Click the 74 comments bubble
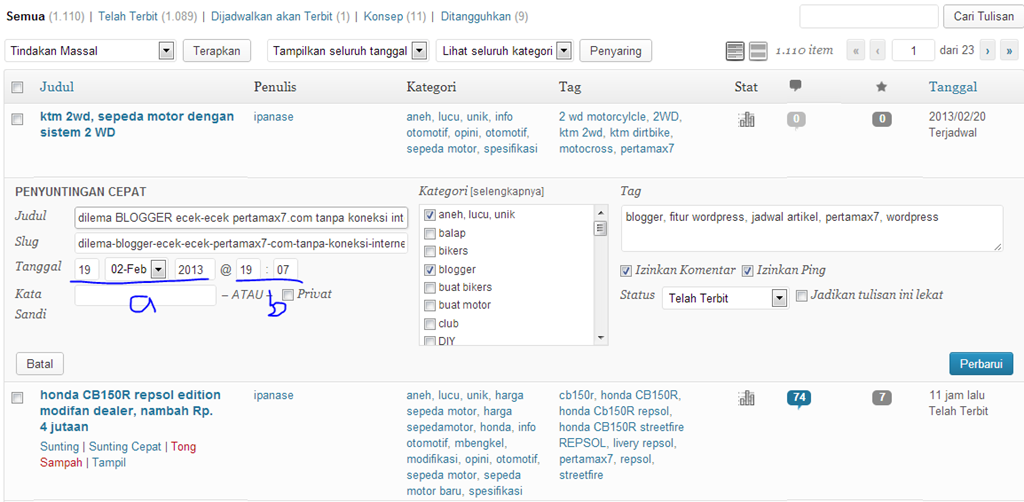 798,398
